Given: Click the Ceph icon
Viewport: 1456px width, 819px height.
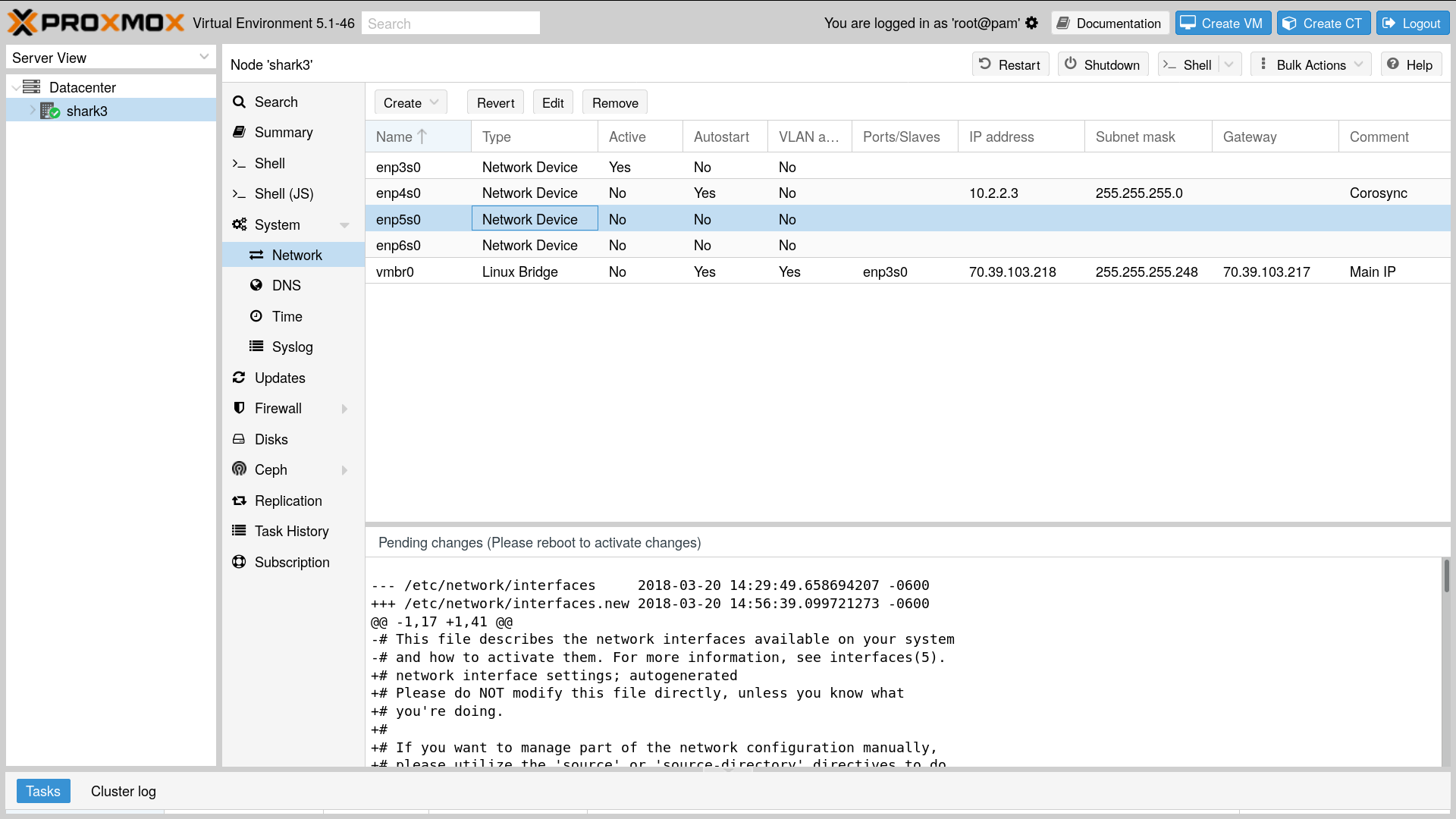Looking at the screenshot, I should pos(239,469).
